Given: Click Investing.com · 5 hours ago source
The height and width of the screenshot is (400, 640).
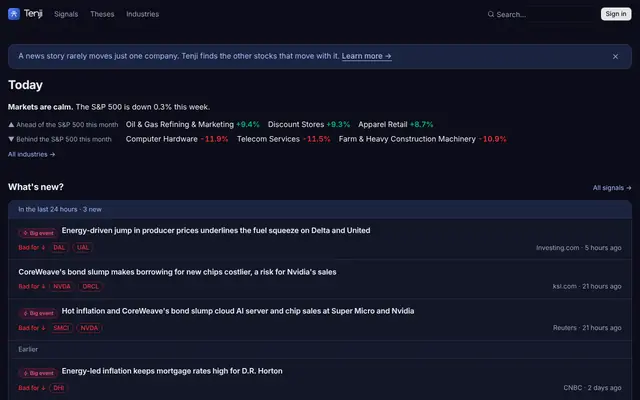Looking at the screenshot, I should pyautogui.click(x=579, y=248).
